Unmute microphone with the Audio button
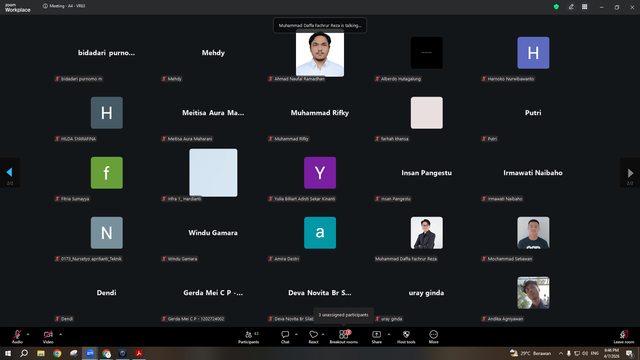 point(17,337)
